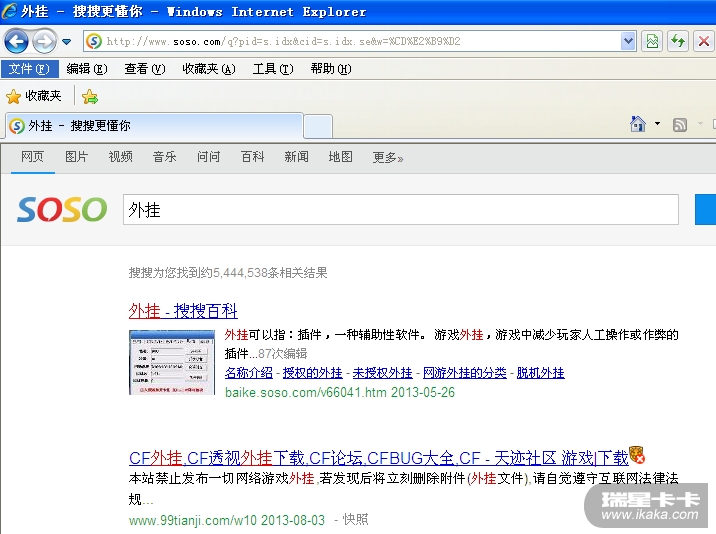Click the 收藏夹 favorites star button
Viewport: 716px width, 534px height.
point(33,96)
